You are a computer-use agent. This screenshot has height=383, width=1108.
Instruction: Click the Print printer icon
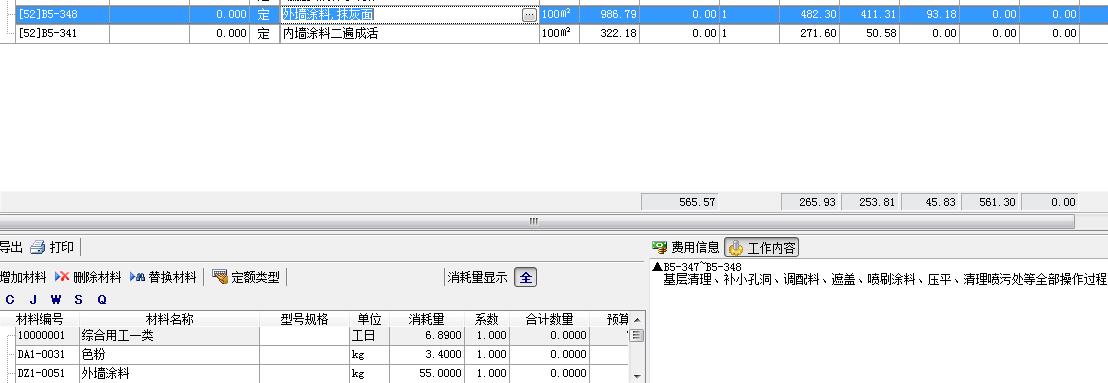37,247
